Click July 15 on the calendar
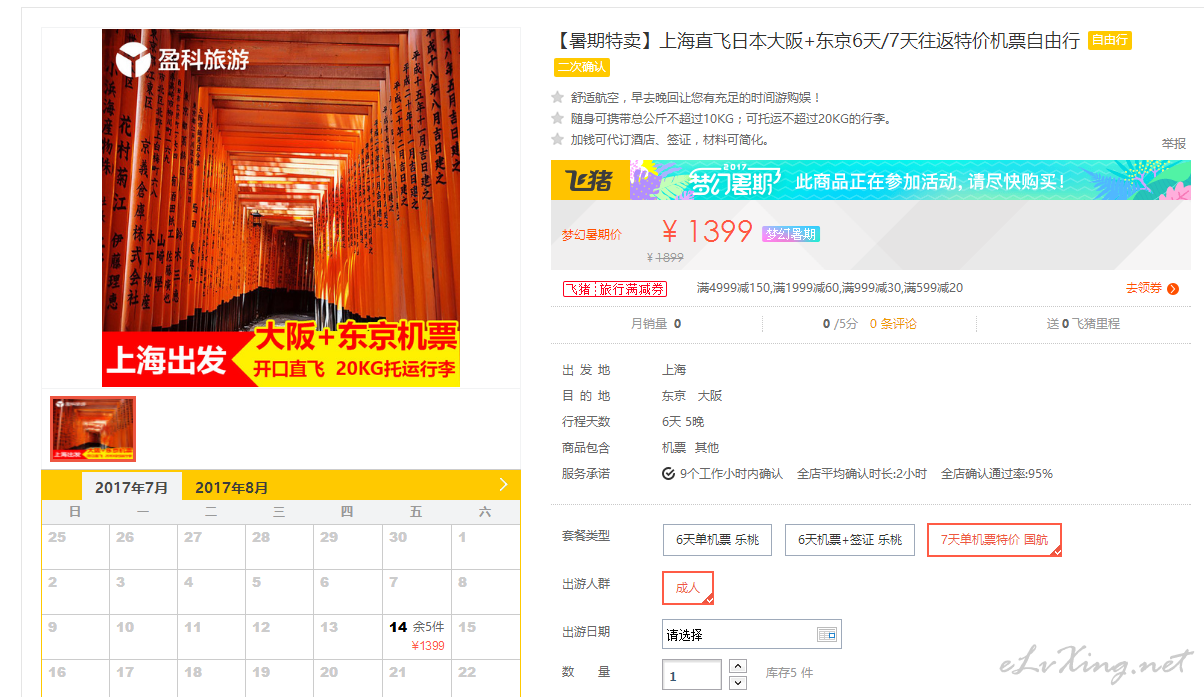 486,636
